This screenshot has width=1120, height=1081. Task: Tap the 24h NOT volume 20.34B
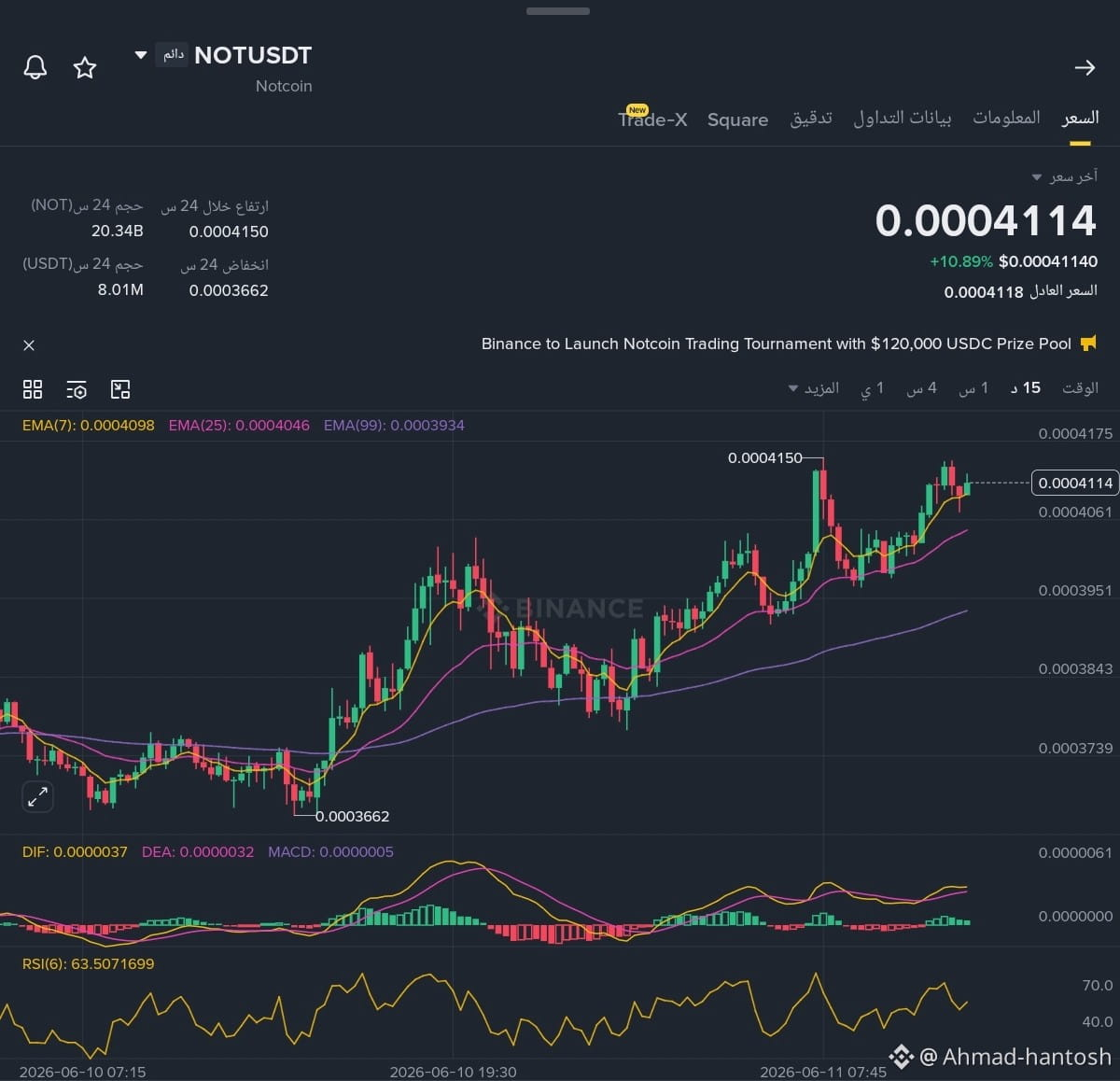118,231
